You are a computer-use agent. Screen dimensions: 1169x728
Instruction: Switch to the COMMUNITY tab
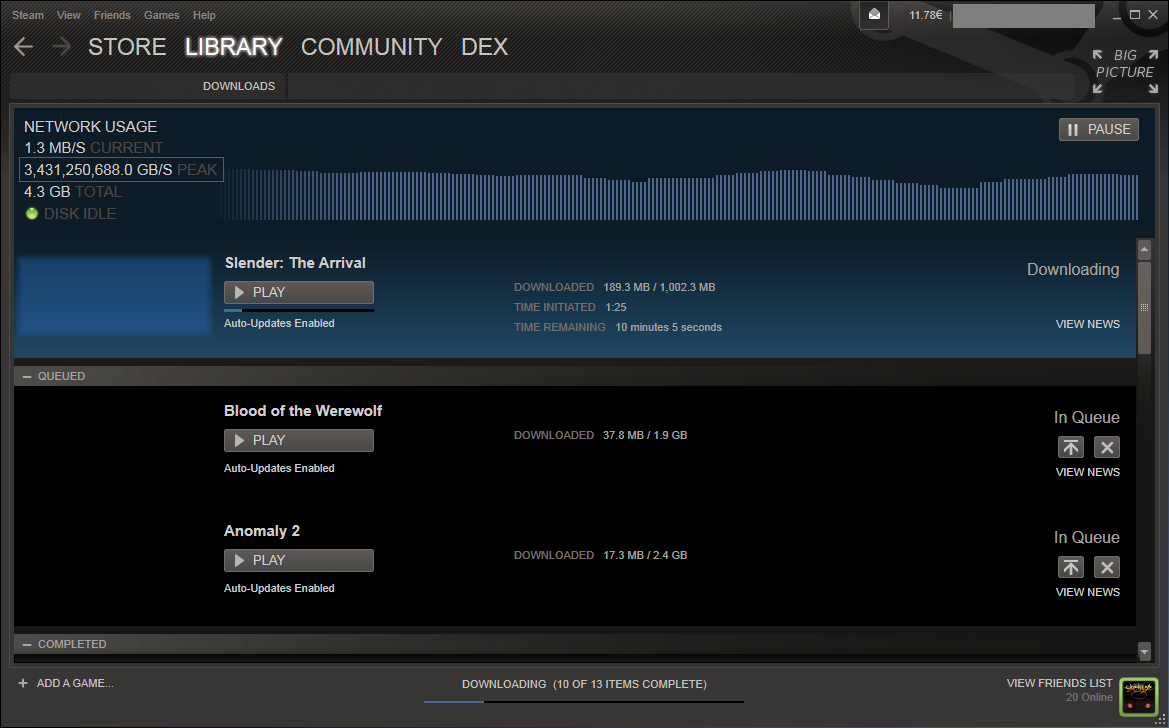371,47
